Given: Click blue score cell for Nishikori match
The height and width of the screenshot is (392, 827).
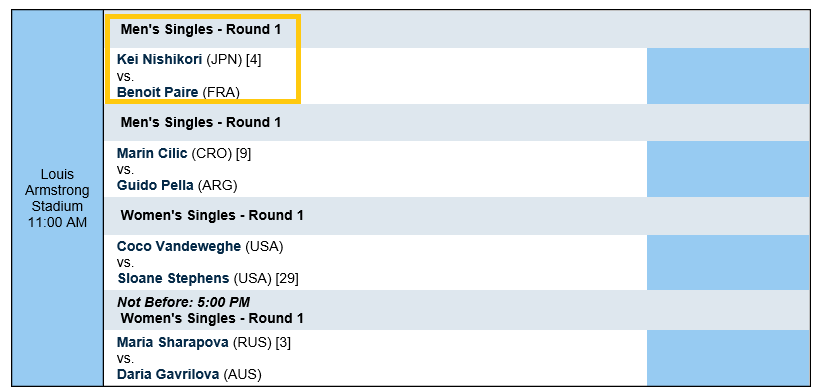Looking at the screenshot, I should click(x=728, y=76).
